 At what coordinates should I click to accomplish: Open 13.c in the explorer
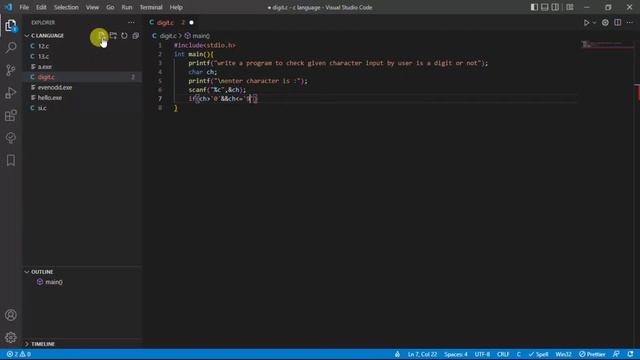pos(82,56)
